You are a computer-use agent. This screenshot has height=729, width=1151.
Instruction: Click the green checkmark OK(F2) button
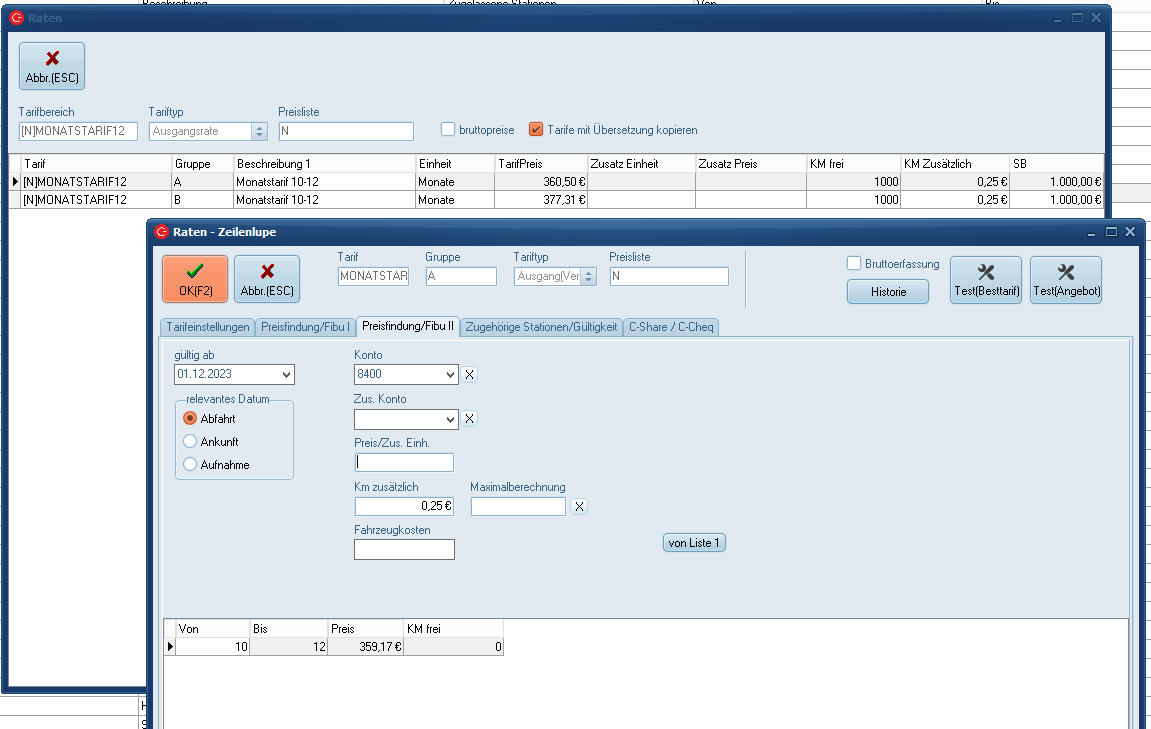(195, 279)
